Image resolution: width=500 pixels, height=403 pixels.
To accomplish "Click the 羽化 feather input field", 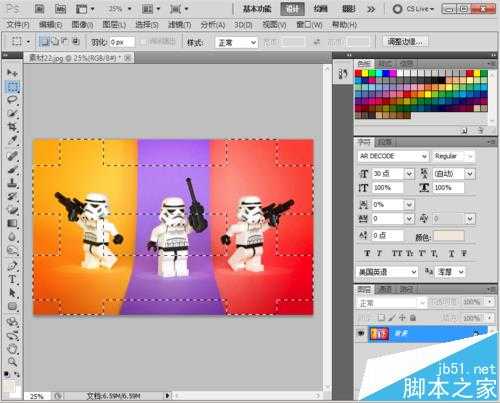I will pos(122,42).
